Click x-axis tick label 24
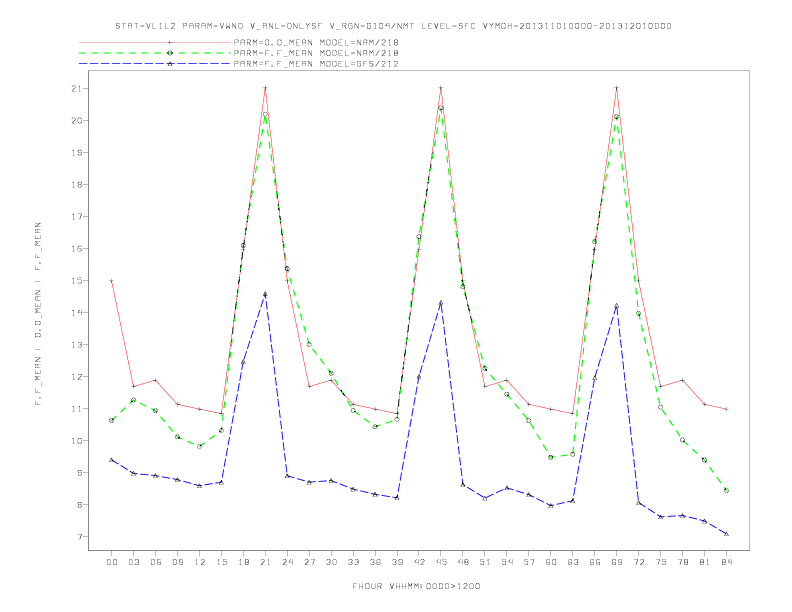792x612 pixels. click(x=287, y=562)
